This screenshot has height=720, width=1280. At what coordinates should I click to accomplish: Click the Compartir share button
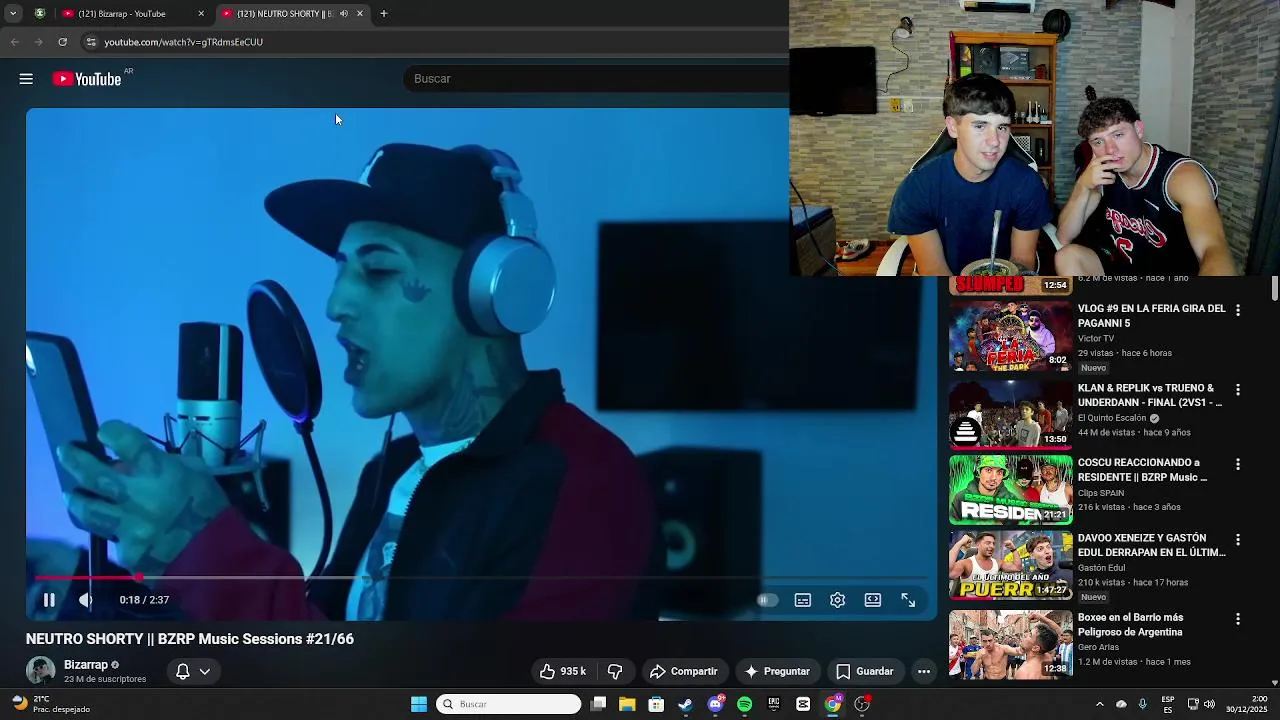684,671
